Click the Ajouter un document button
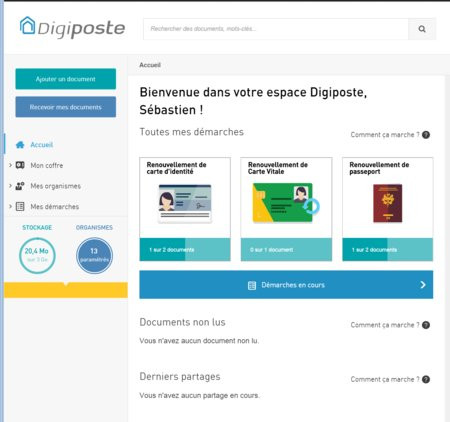The width and height of the screenshot is (450, 422). (66, 79)
